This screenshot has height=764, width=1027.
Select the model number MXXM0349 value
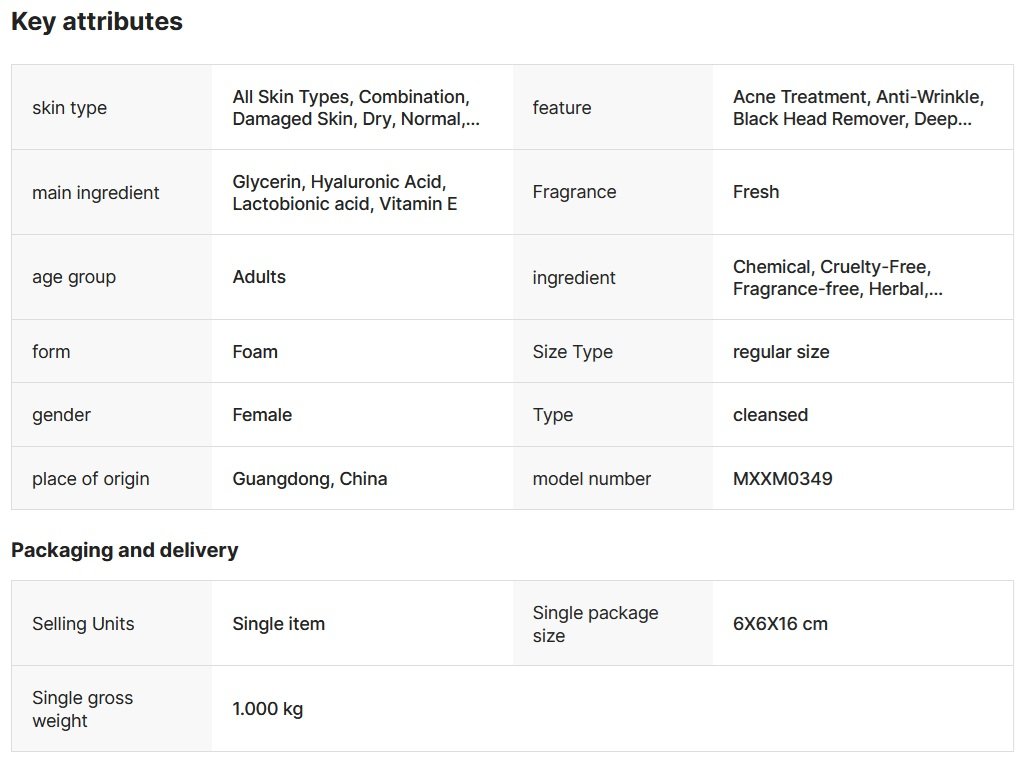point(782,479)
